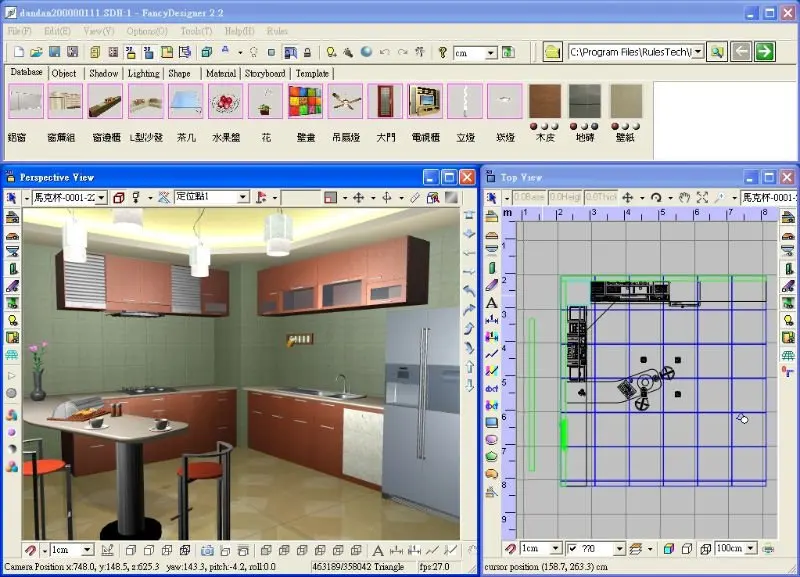The image size is (800, 577).
Task: Pick the 地磚 floor tile swatch
Action: click(585, 101)
